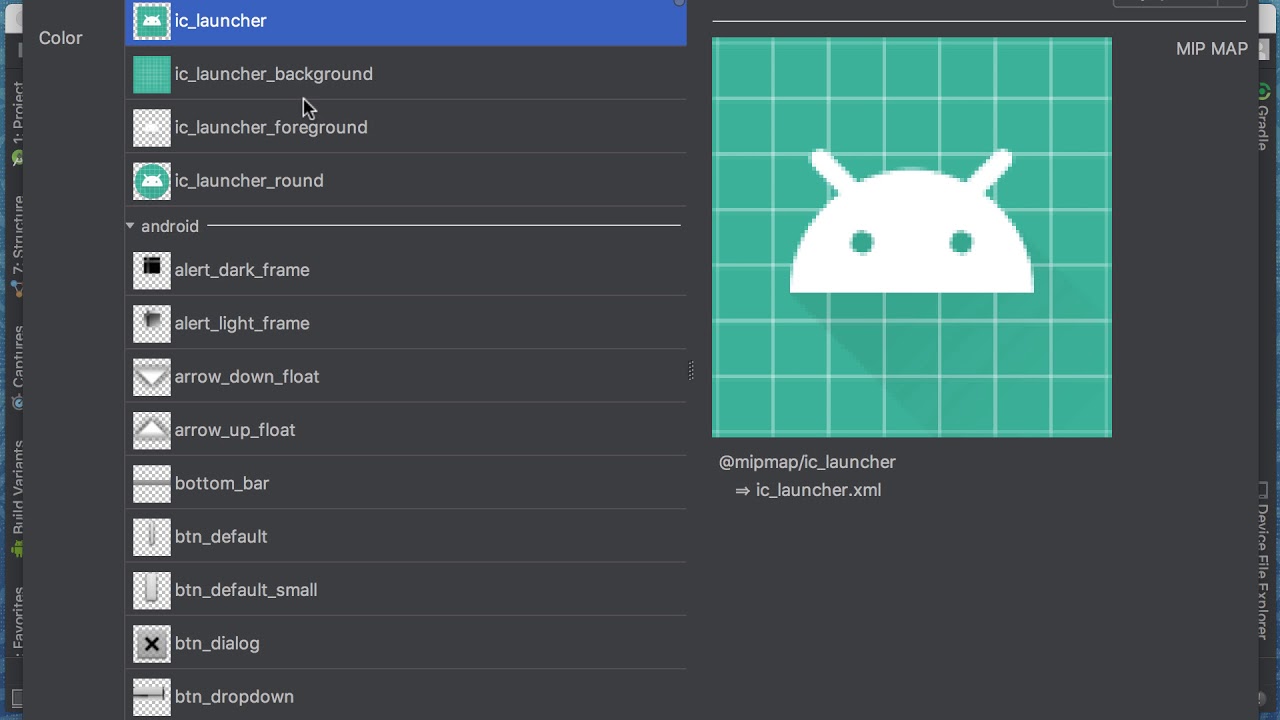Click the large Android launcher preview image
Screen dimensions: 1280x720
(911, 237)
